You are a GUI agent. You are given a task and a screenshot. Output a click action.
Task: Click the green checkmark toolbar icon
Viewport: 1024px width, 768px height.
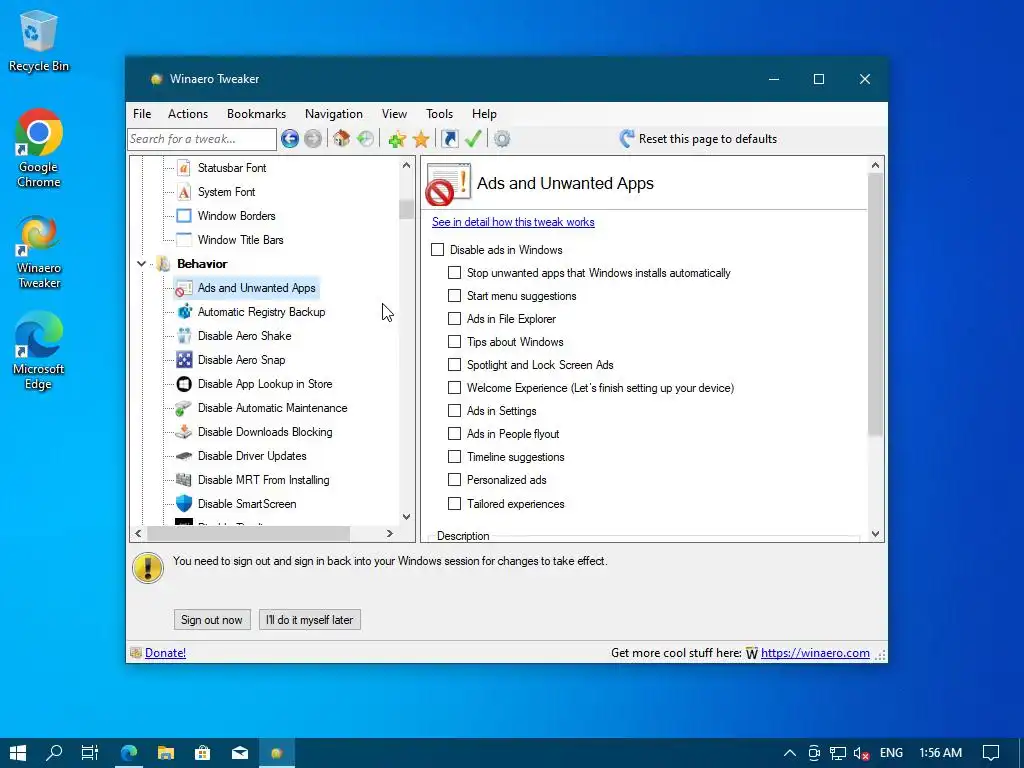coord(473,138)
